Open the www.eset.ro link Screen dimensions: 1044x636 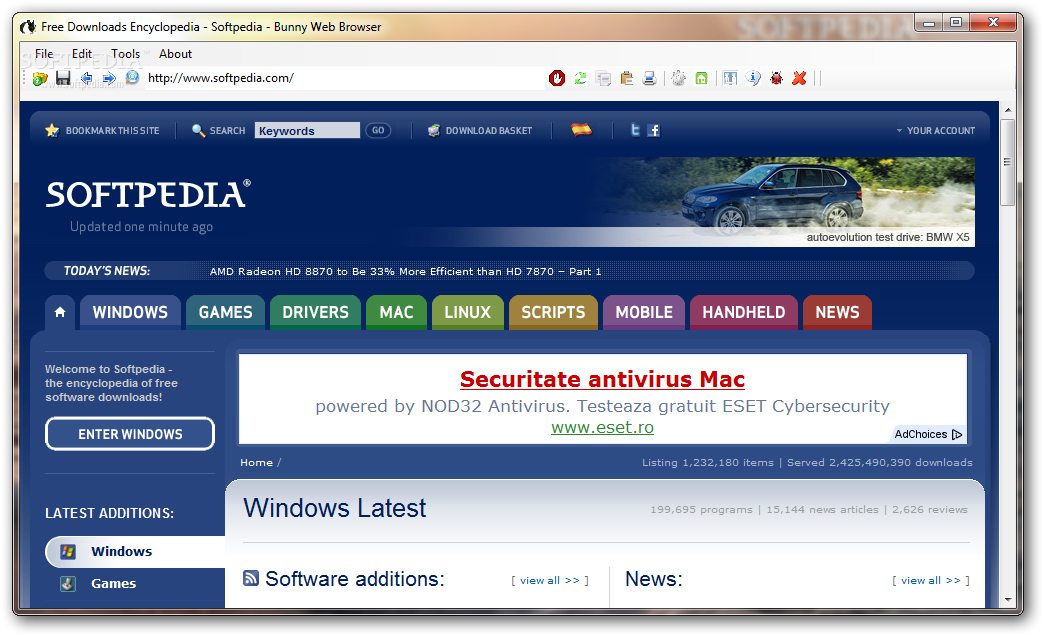(x=603, y=428)
